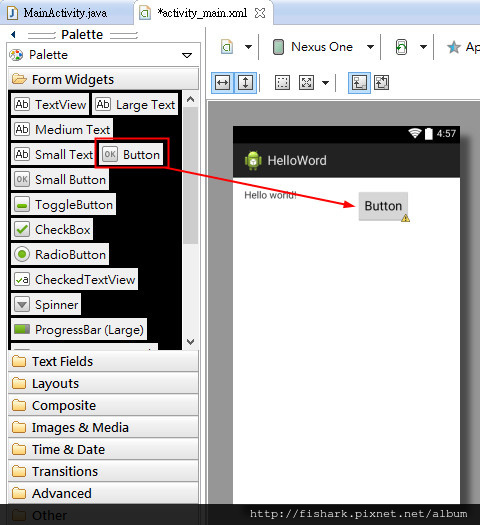Pick the ProgressBar (Large) widget
480x525 pixels.
coord(79,329)
